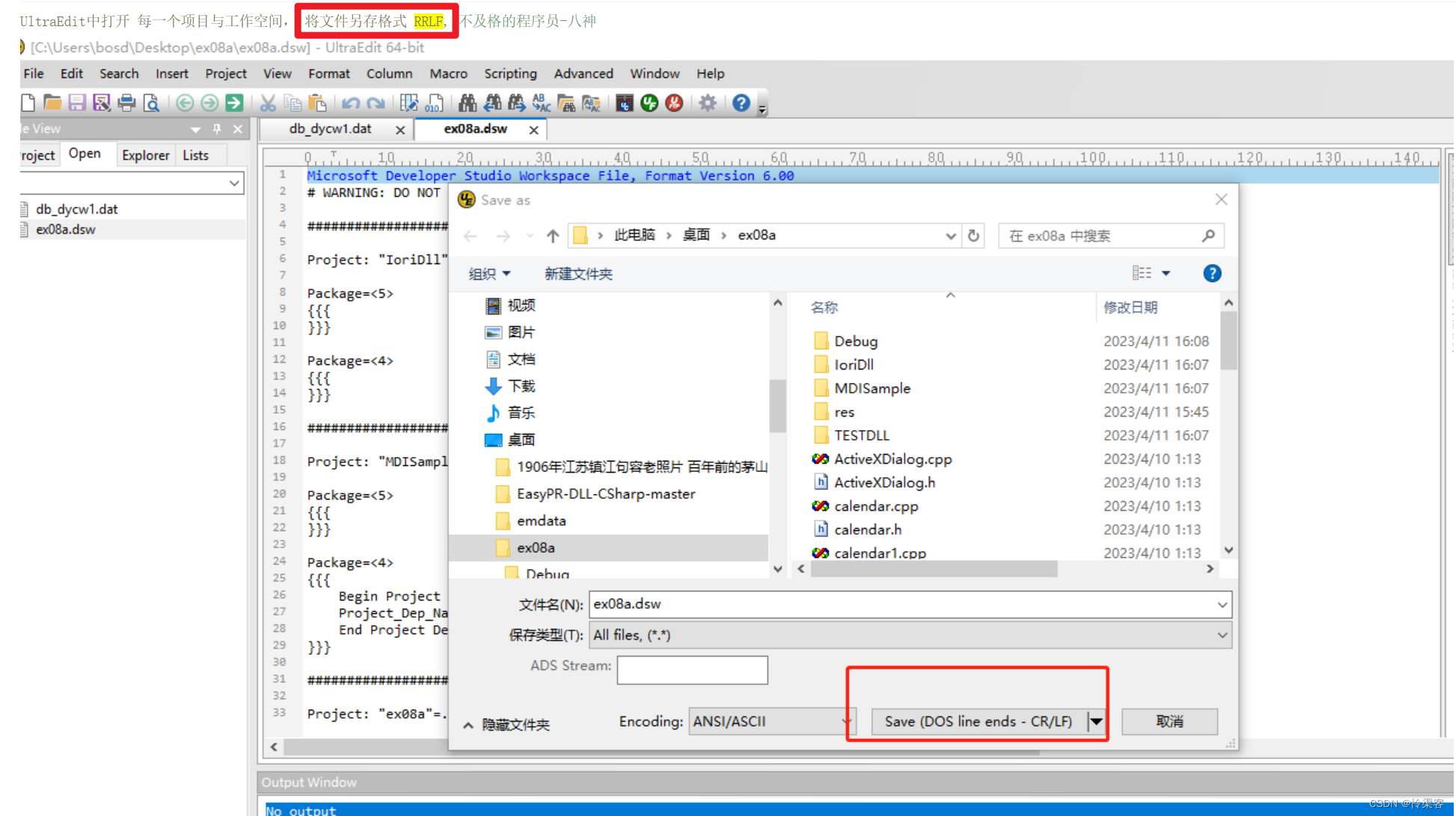Screen dimensions: 1456x816
Task: Click Find Next (binoculars with right arrow)
Action: (516, 102)
